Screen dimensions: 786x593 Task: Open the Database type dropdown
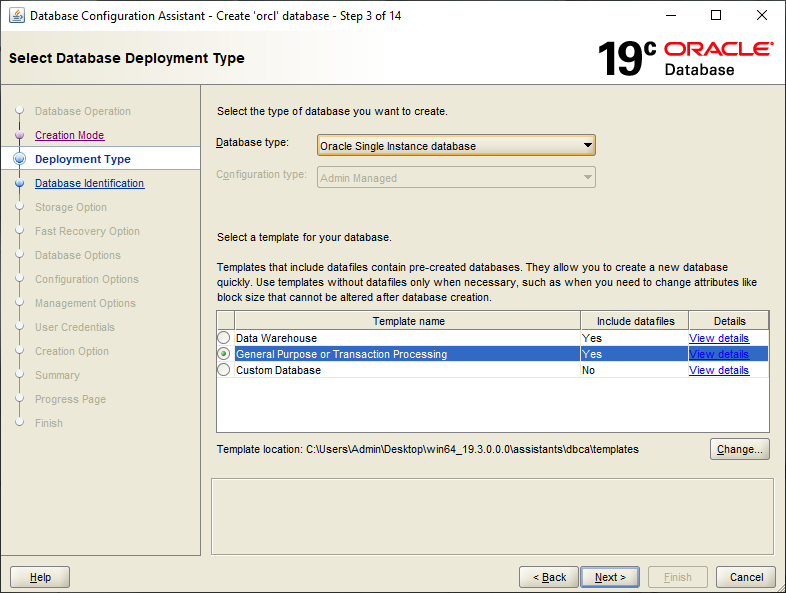(456, 146)
